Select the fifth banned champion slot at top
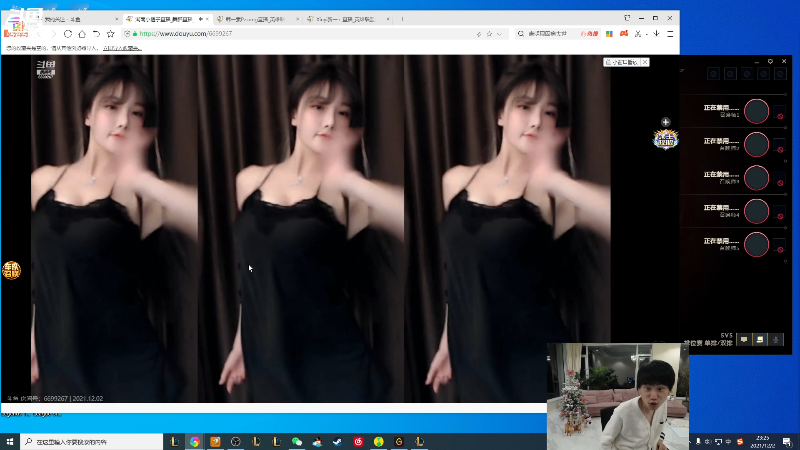This screenshot has height=450, width=800. 780,74
